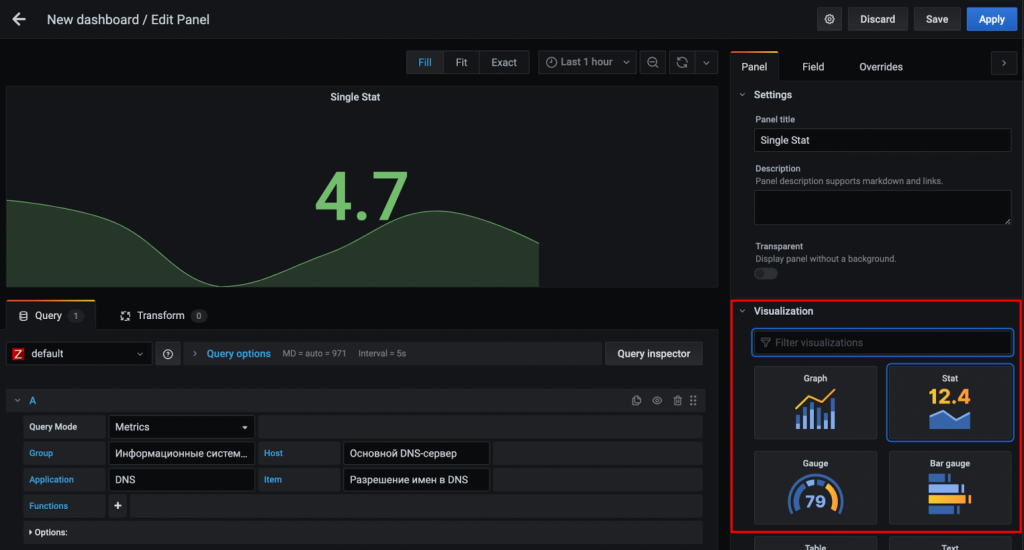Open the Query inspector
The width and height of the screenshot is (1024, 550).
(653, 354)
